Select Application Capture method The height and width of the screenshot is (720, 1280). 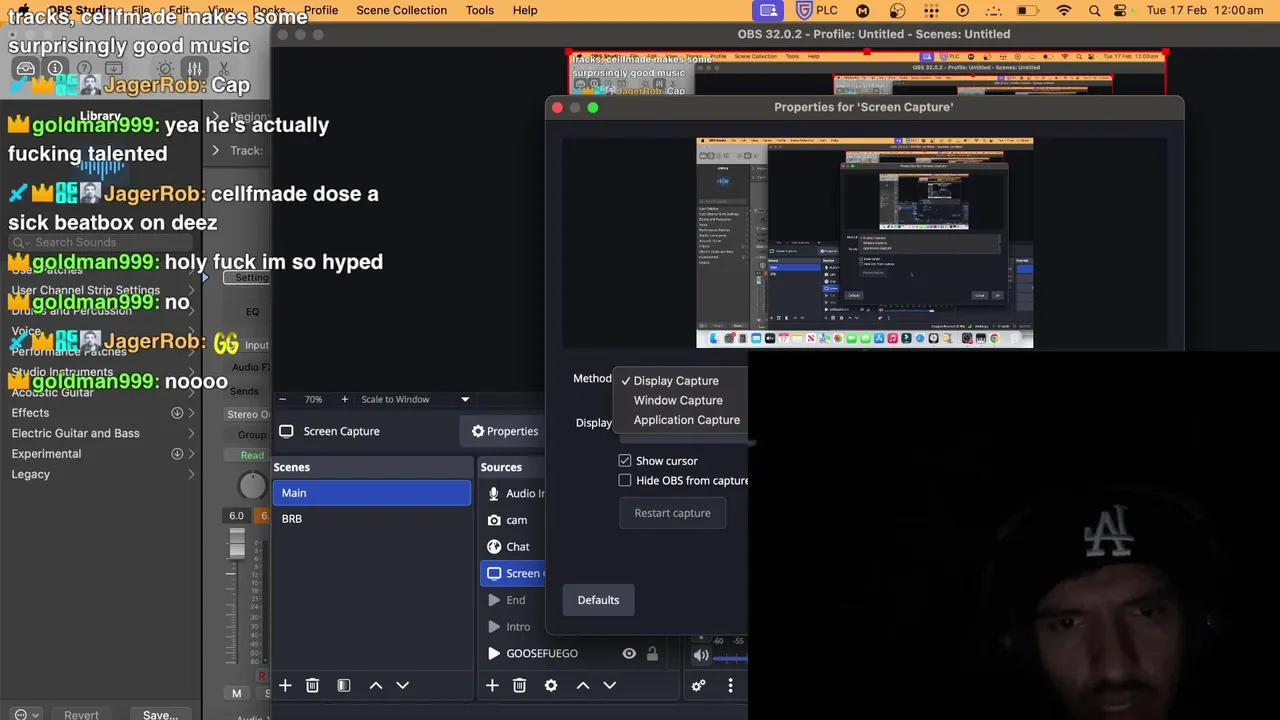(x=687, y=420)
